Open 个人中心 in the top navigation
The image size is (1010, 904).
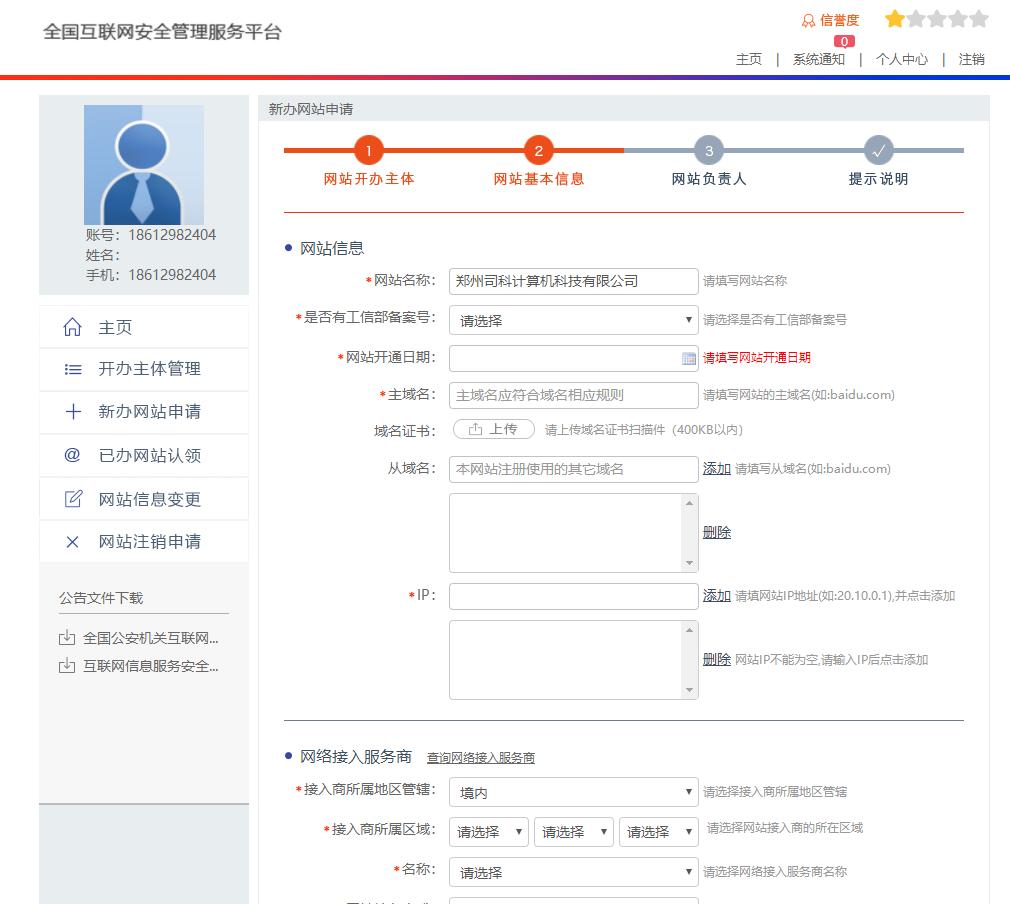[901, 60]
